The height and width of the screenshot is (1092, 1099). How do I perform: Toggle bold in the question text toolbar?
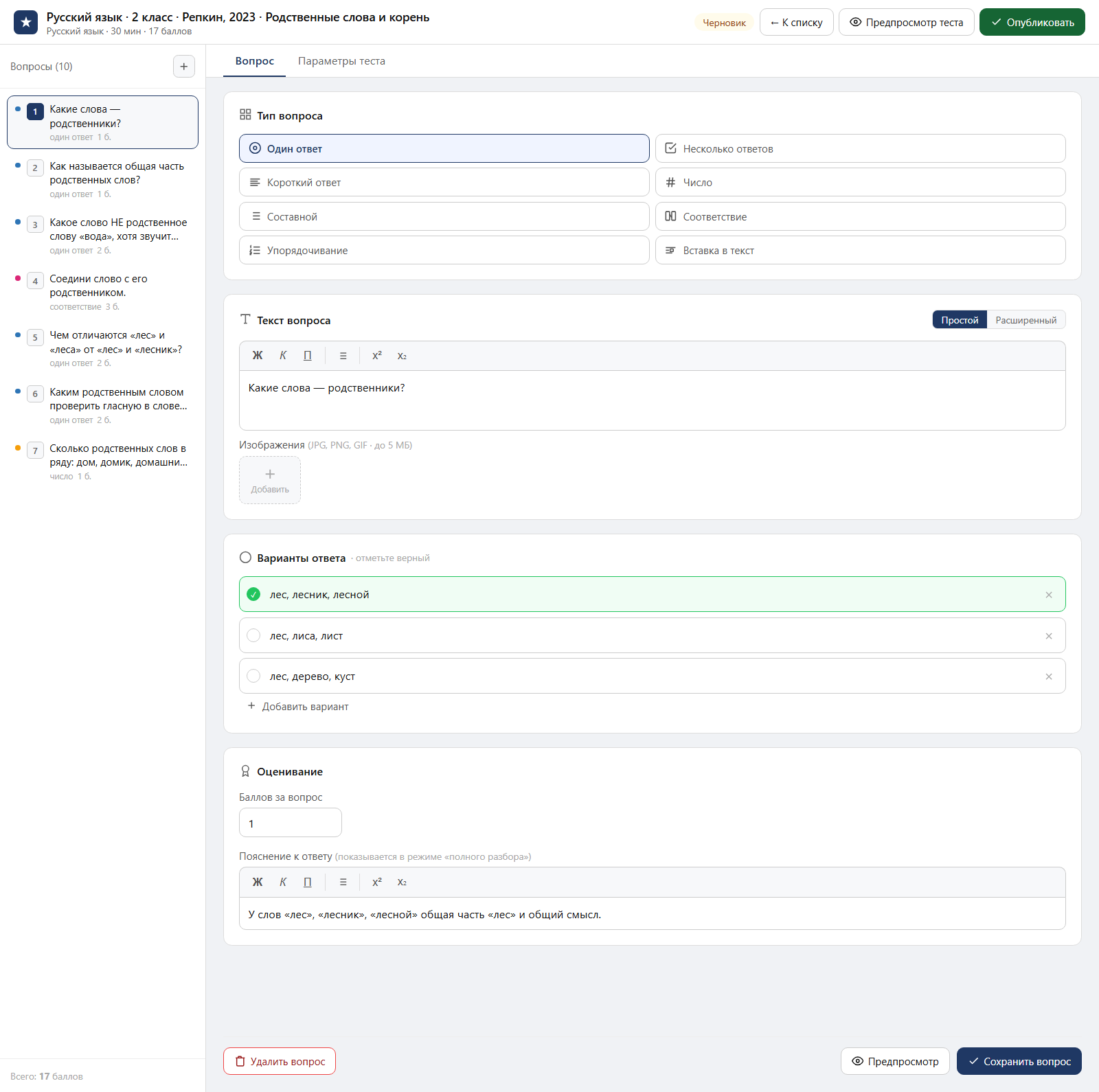pos(258,356)
